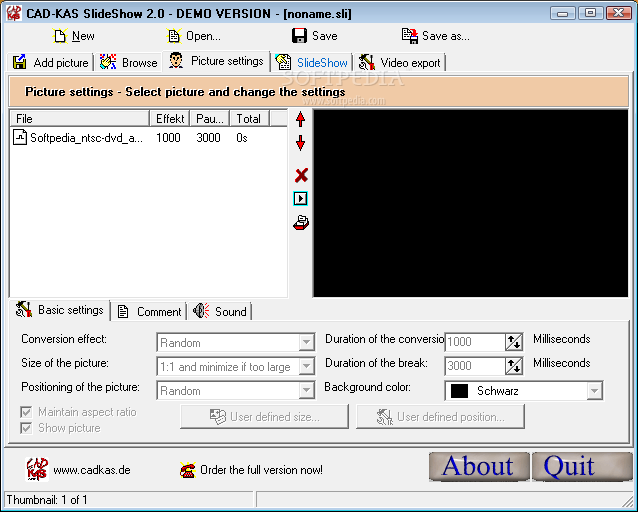
Task: Open the Background color Schwarz dropdown
Action: point(594,391)
